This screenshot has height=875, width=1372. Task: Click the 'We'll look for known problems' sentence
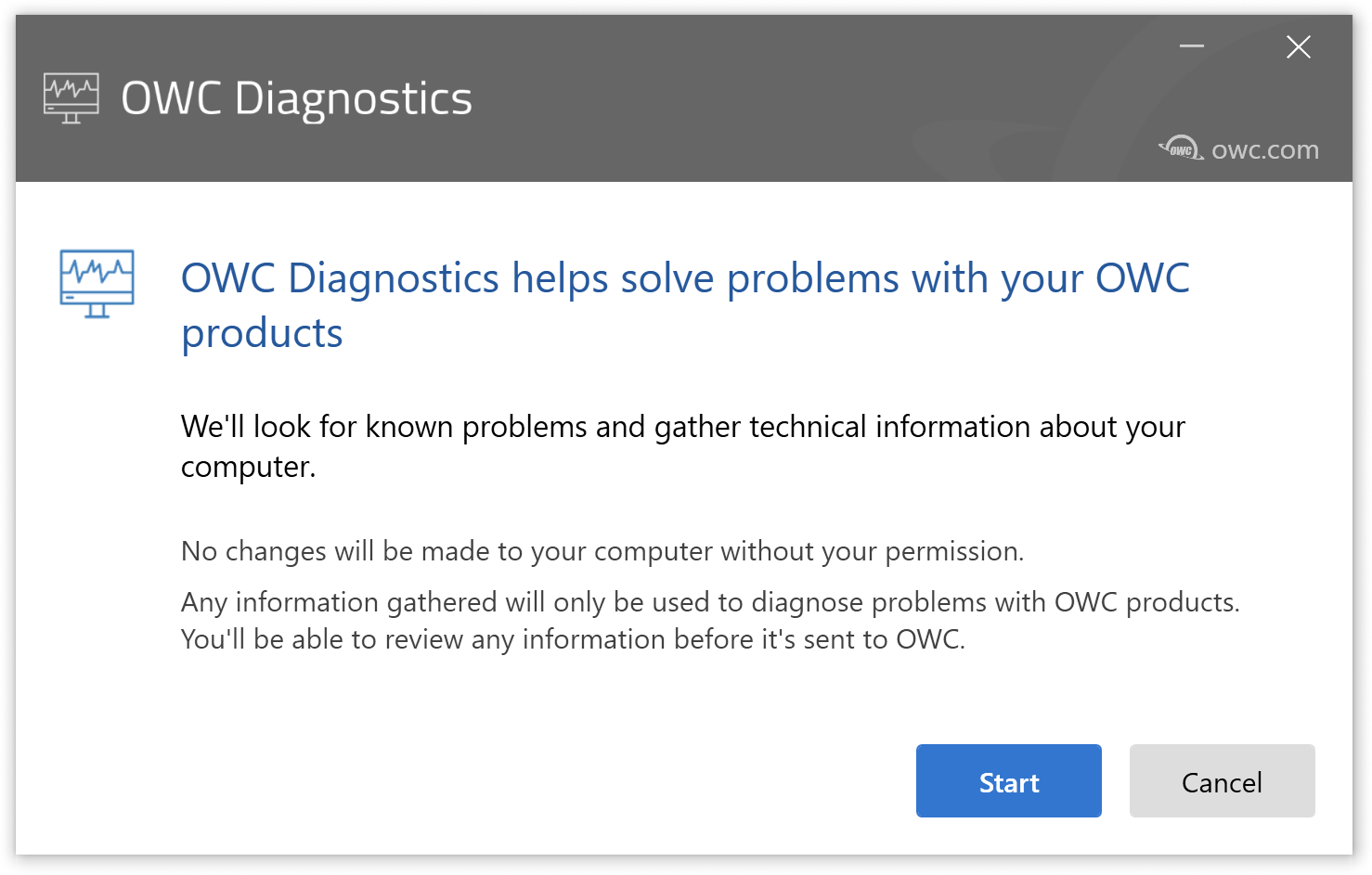[682, 427]
